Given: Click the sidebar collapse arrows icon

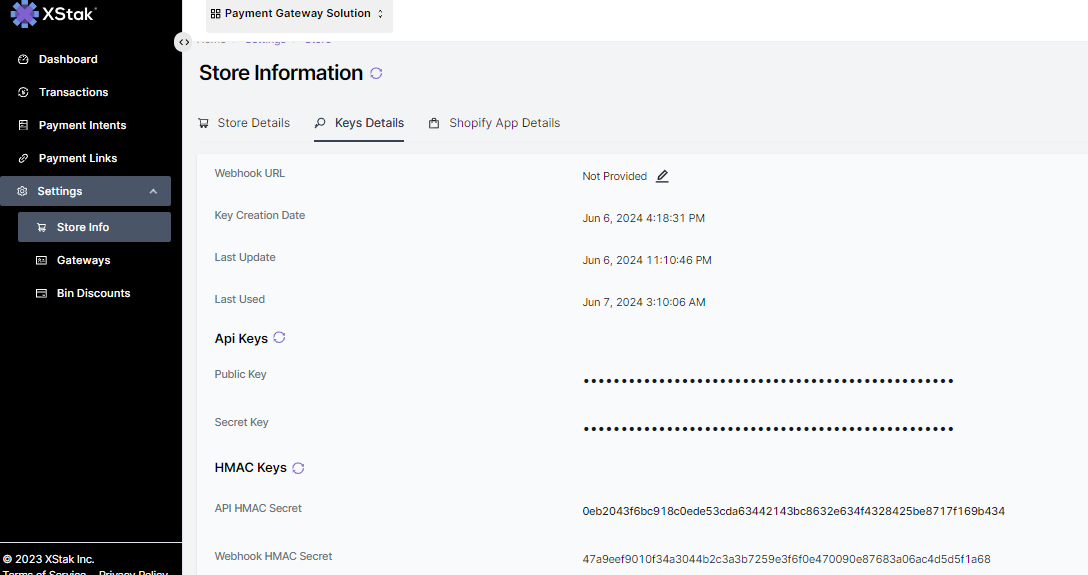Looking at the screenshot, I should 184,42.
